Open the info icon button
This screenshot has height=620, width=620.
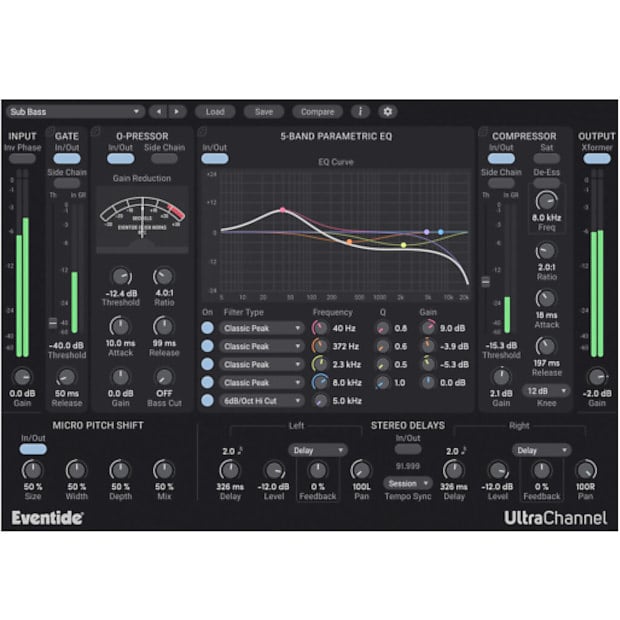click(x=360, y=112)
